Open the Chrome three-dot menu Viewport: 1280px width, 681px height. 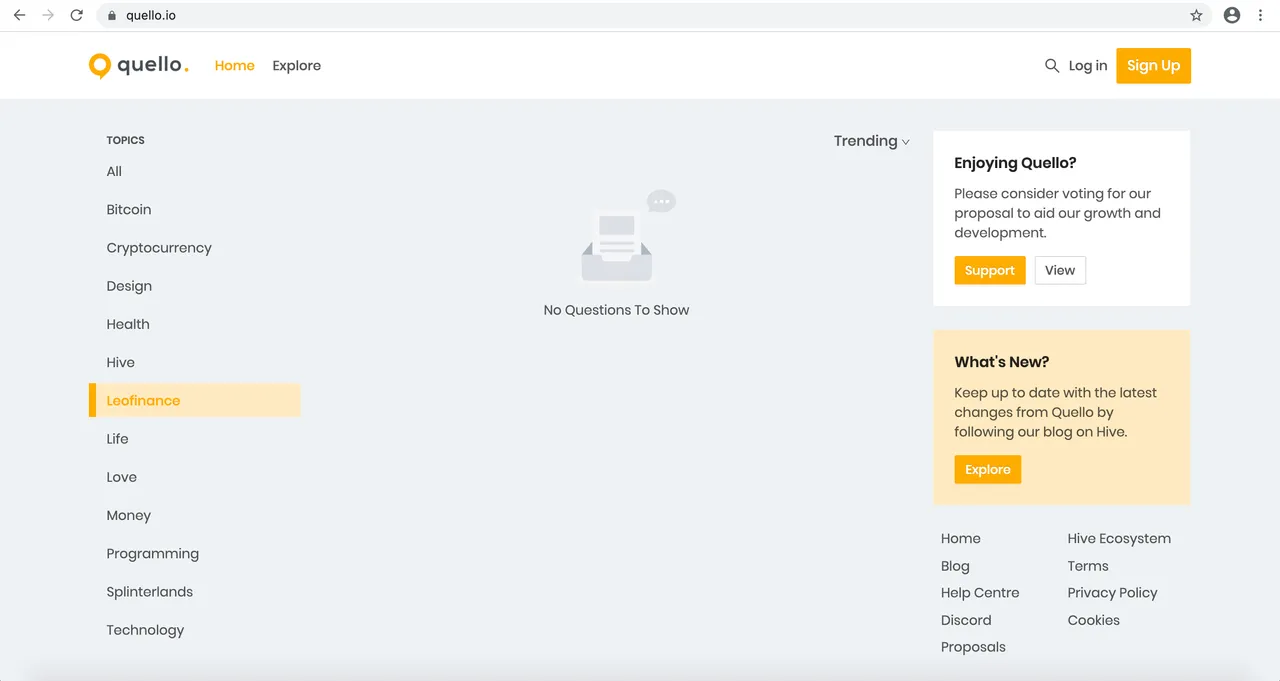1260,15
